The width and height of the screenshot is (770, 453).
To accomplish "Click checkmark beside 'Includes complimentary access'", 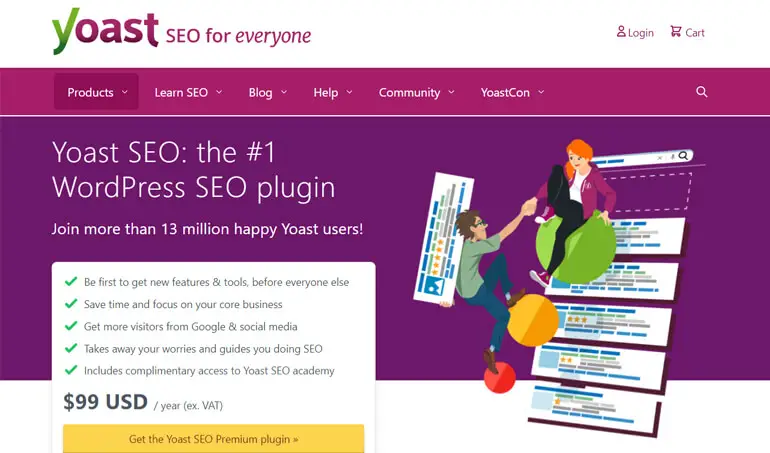I will (71, 370).
